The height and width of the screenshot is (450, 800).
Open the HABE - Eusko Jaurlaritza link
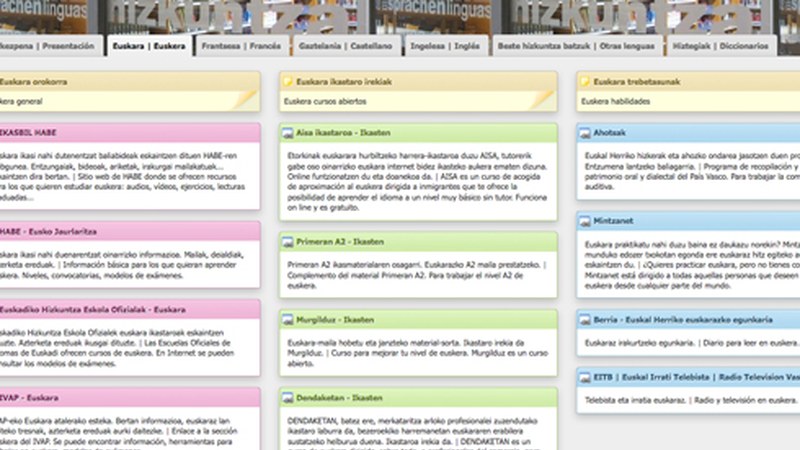tap(48, 232)
